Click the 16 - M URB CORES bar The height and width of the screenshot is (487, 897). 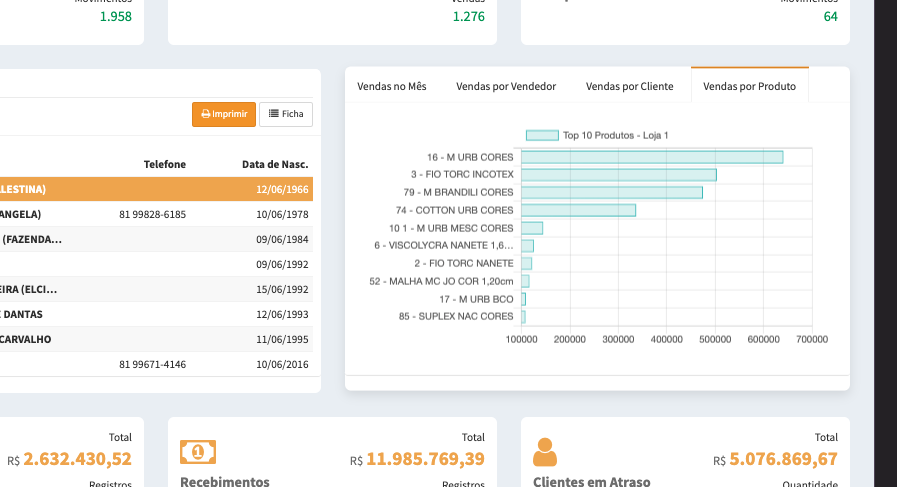pyautogui.click(x=651, y=157)
